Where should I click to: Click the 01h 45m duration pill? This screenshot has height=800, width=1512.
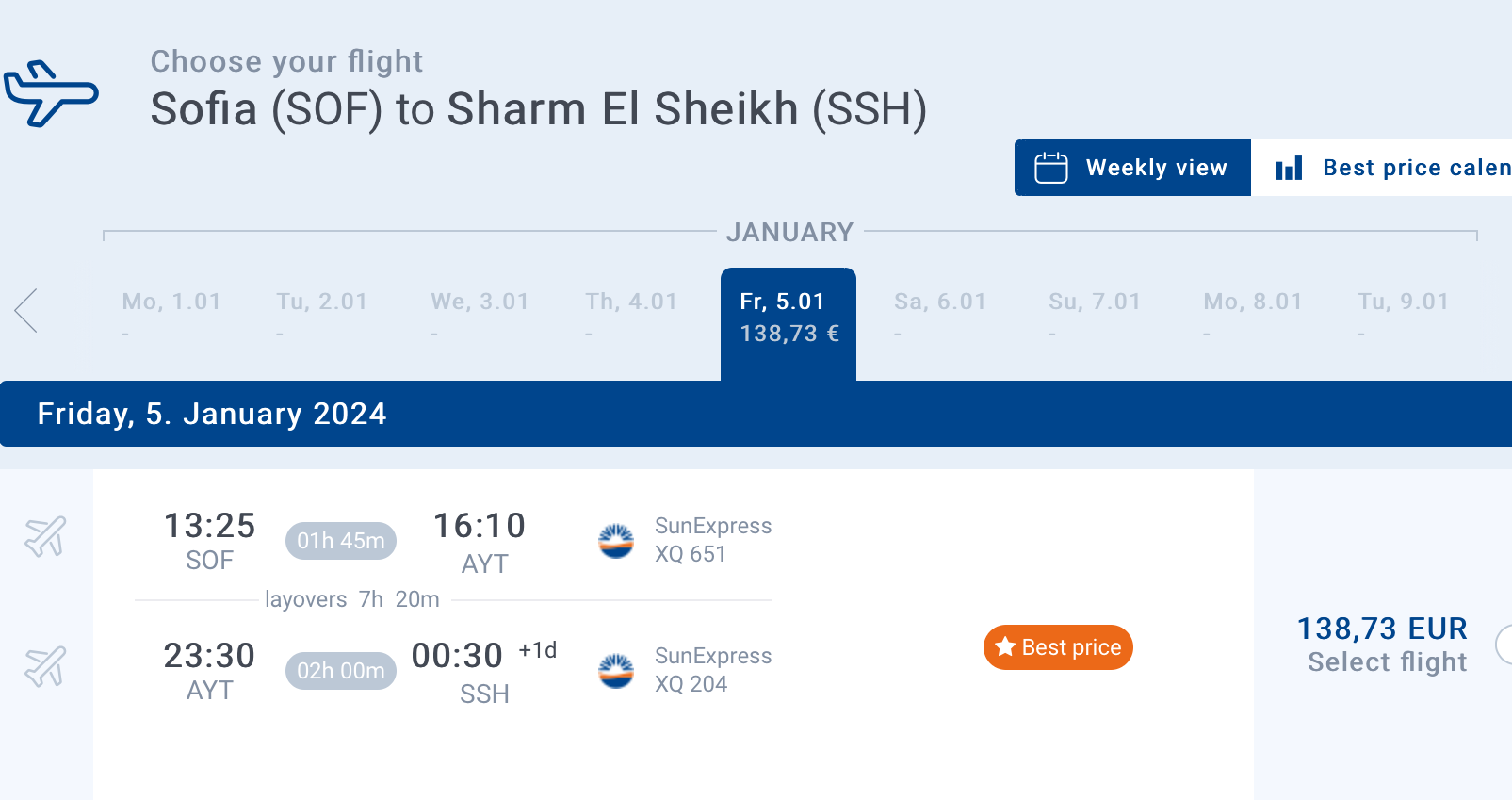point(340,541)
